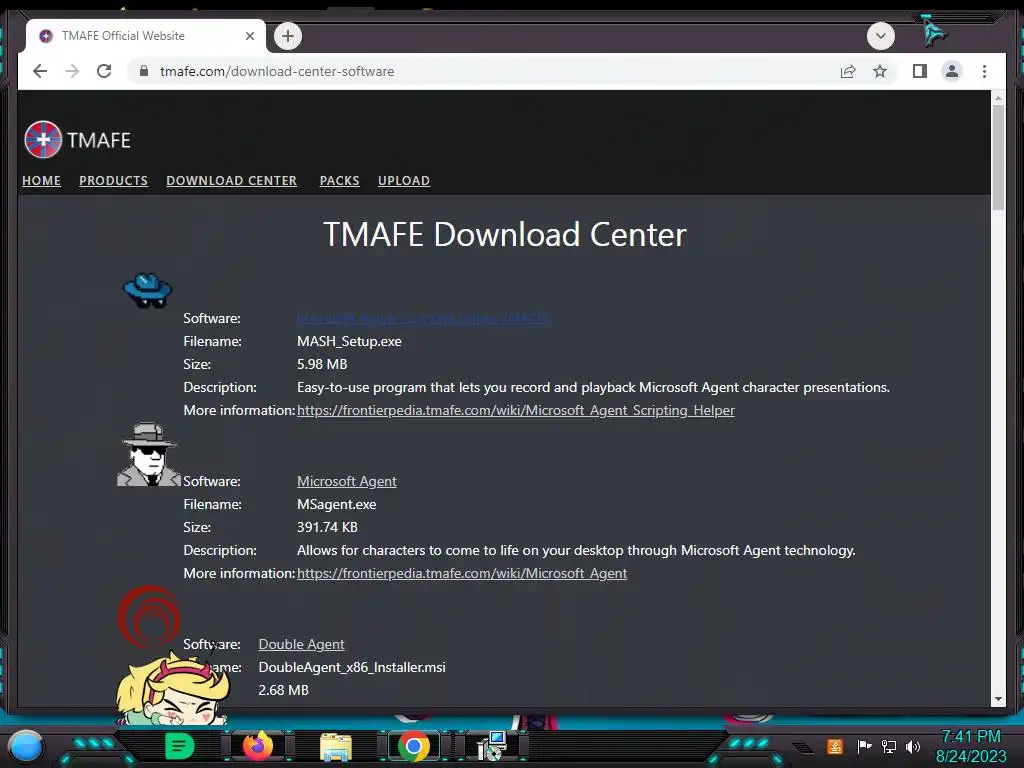Image resolution: width=1024 pixels, height=768 pixels.
Task: Close the TMAFE Official Website tab
Action: 249,36
